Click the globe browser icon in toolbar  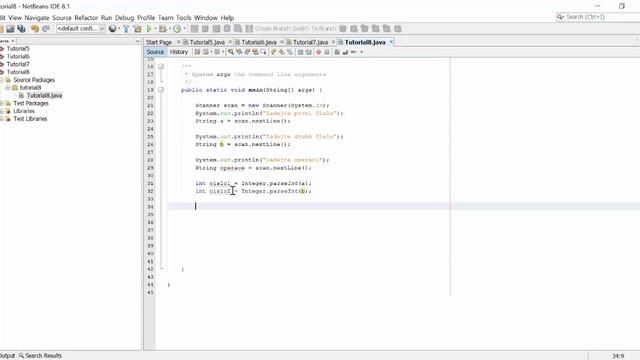tap(112, 29)
